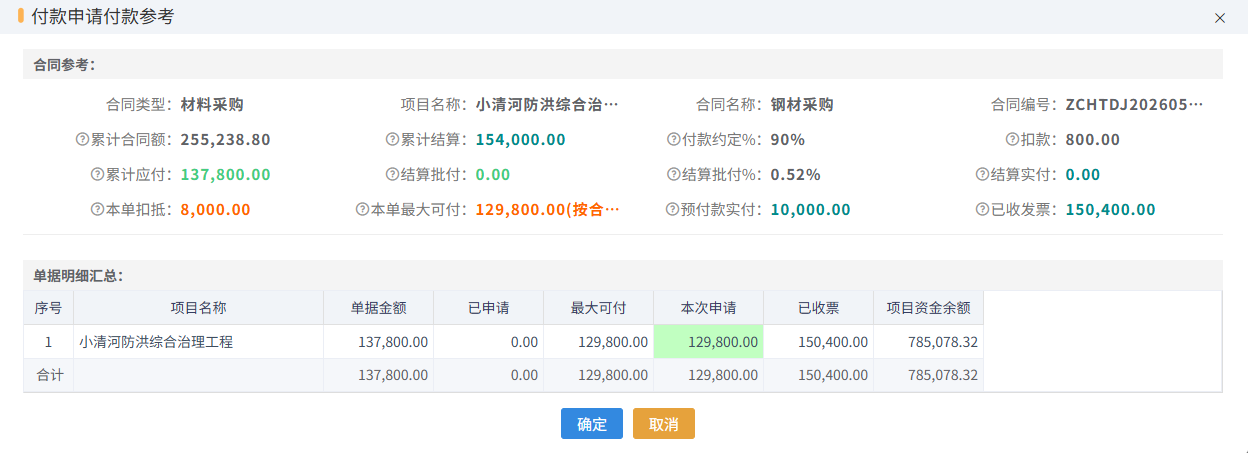Click the 本次申请 column header

pyautogui.click(x=709, y=308)
